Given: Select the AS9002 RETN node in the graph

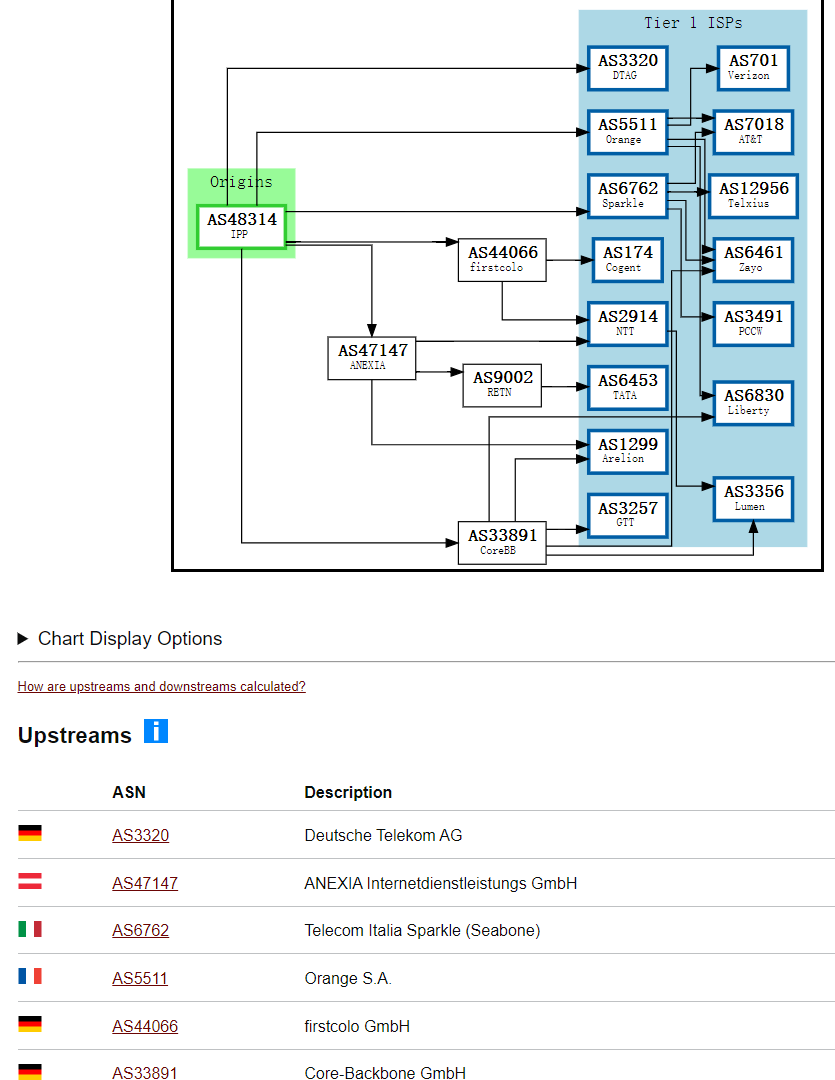Looking at the screenshot, I should pyautogui.click(x=502, y=385).
